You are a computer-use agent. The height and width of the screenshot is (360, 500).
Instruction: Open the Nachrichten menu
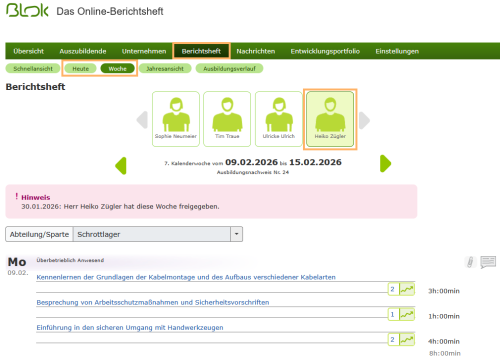[256, 51]
